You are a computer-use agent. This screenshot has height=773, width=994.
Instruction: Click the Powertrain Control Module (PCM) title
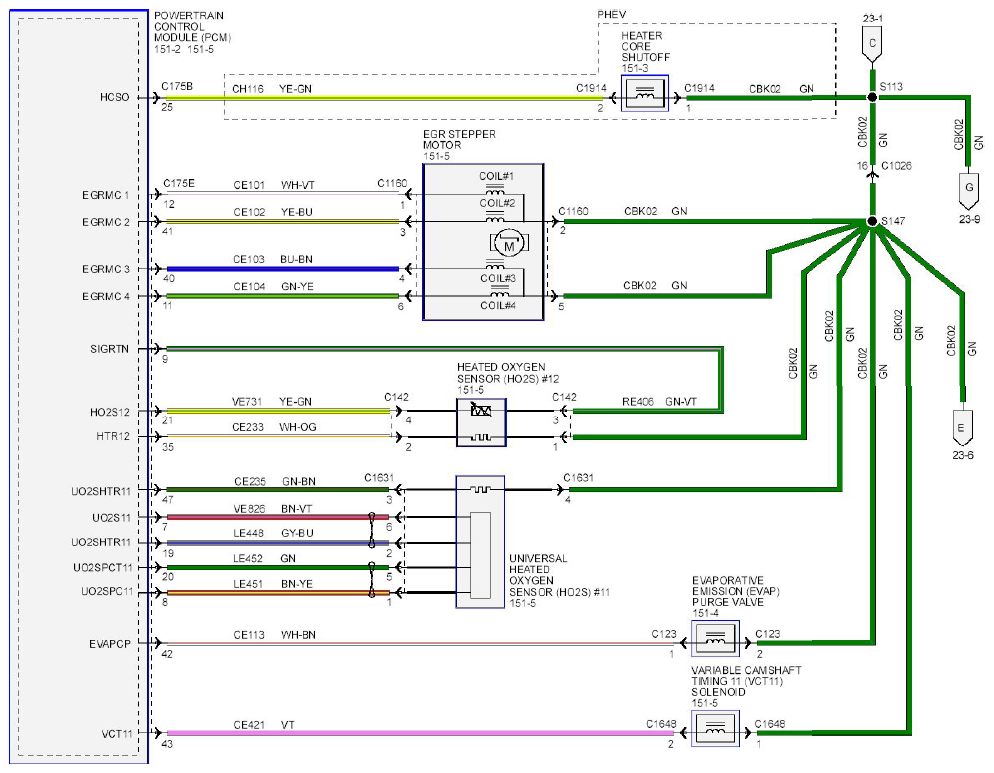(x=192, y=27)
